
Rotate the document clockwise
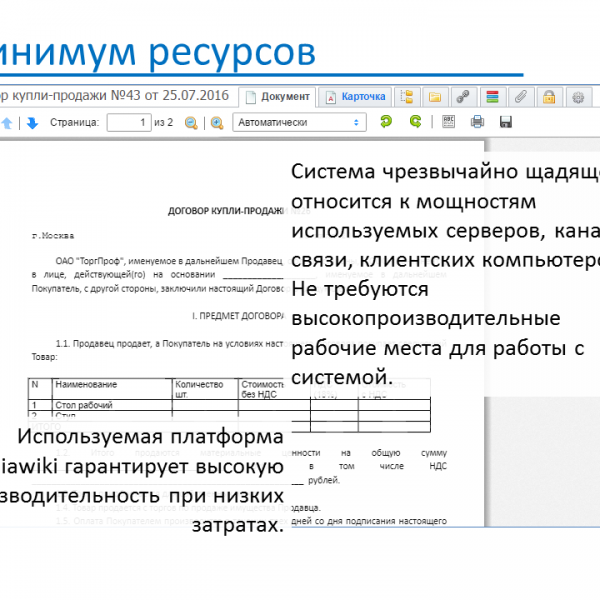coord(415,122)
